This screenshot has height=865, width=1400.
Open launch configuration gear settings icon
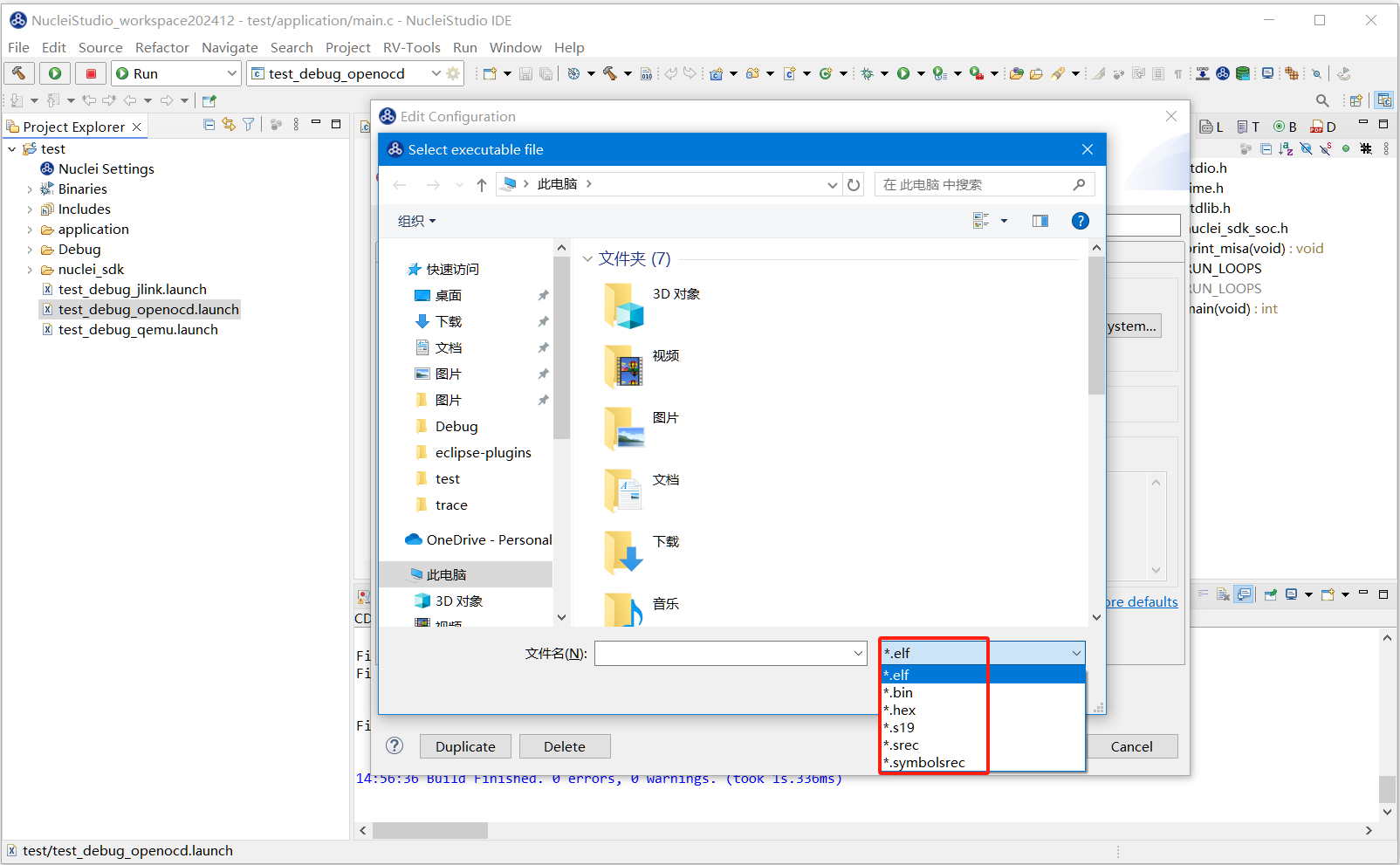[453, 73]
